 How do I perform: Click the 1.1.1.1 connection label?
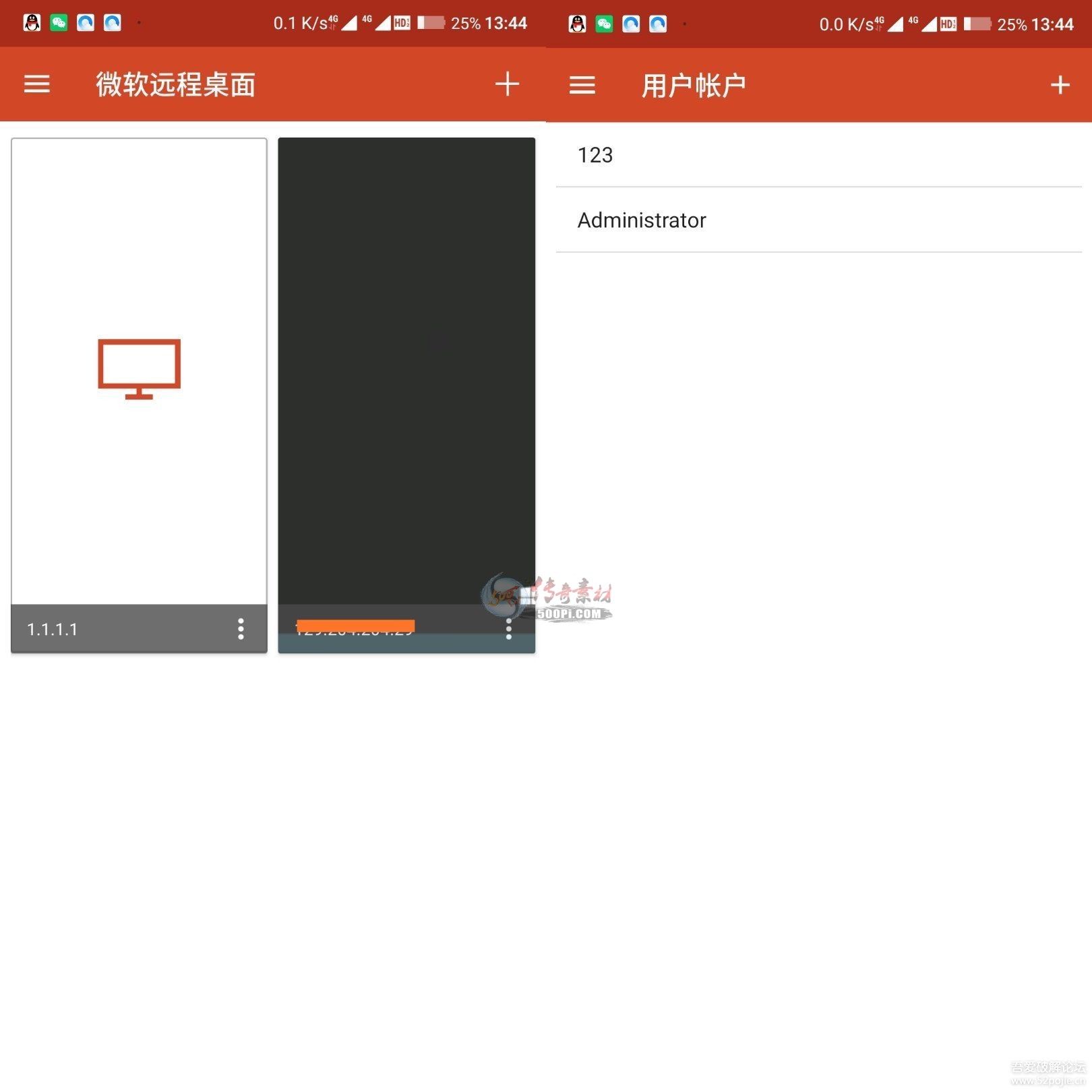coord(52,630)
